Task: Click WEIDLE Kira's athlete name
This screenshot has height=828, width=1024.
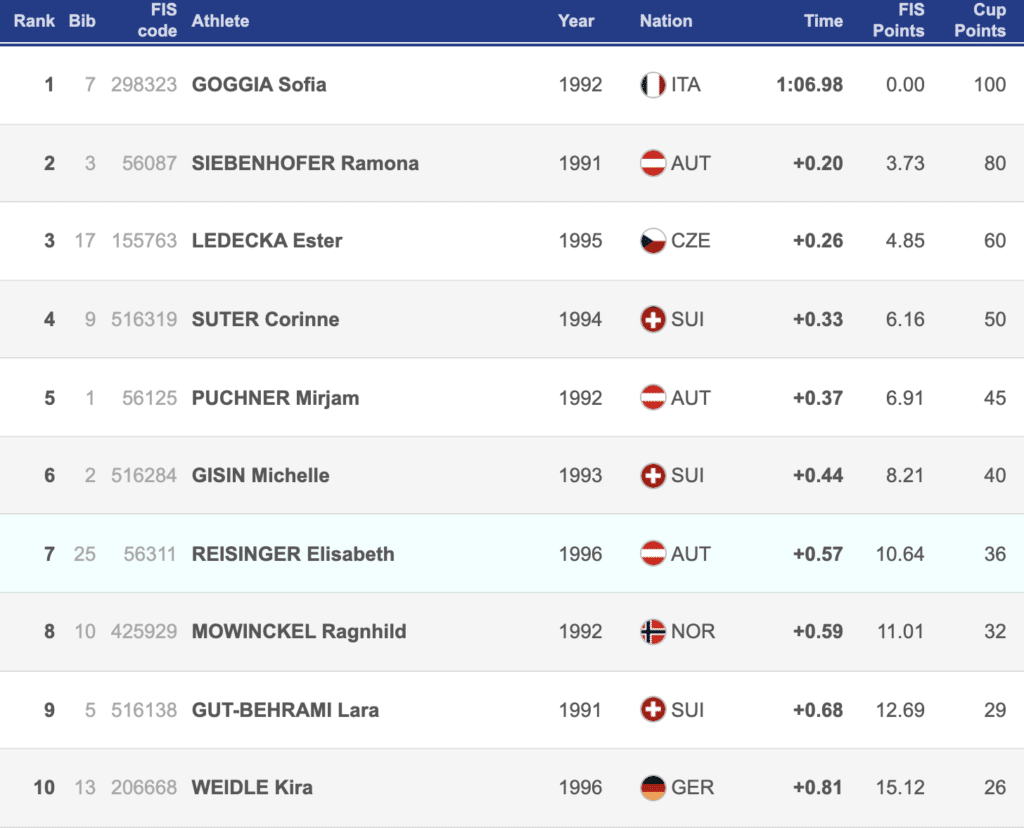Action: (x=252, y=788)
